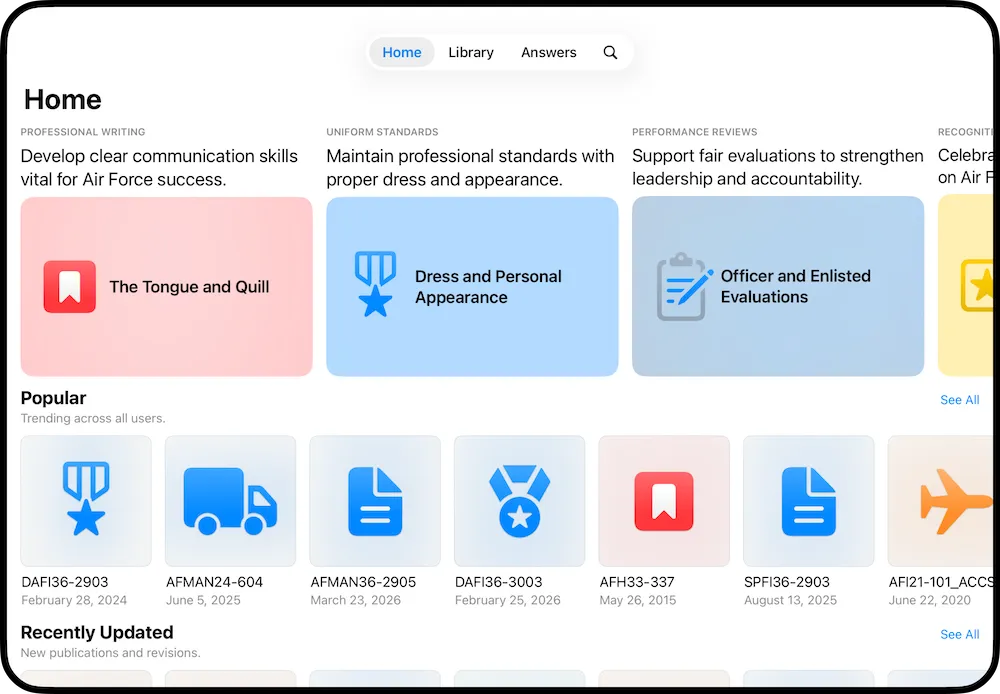Click the Popular section heading
Screen dimensions: 1000x694
(x=54, y=398)
